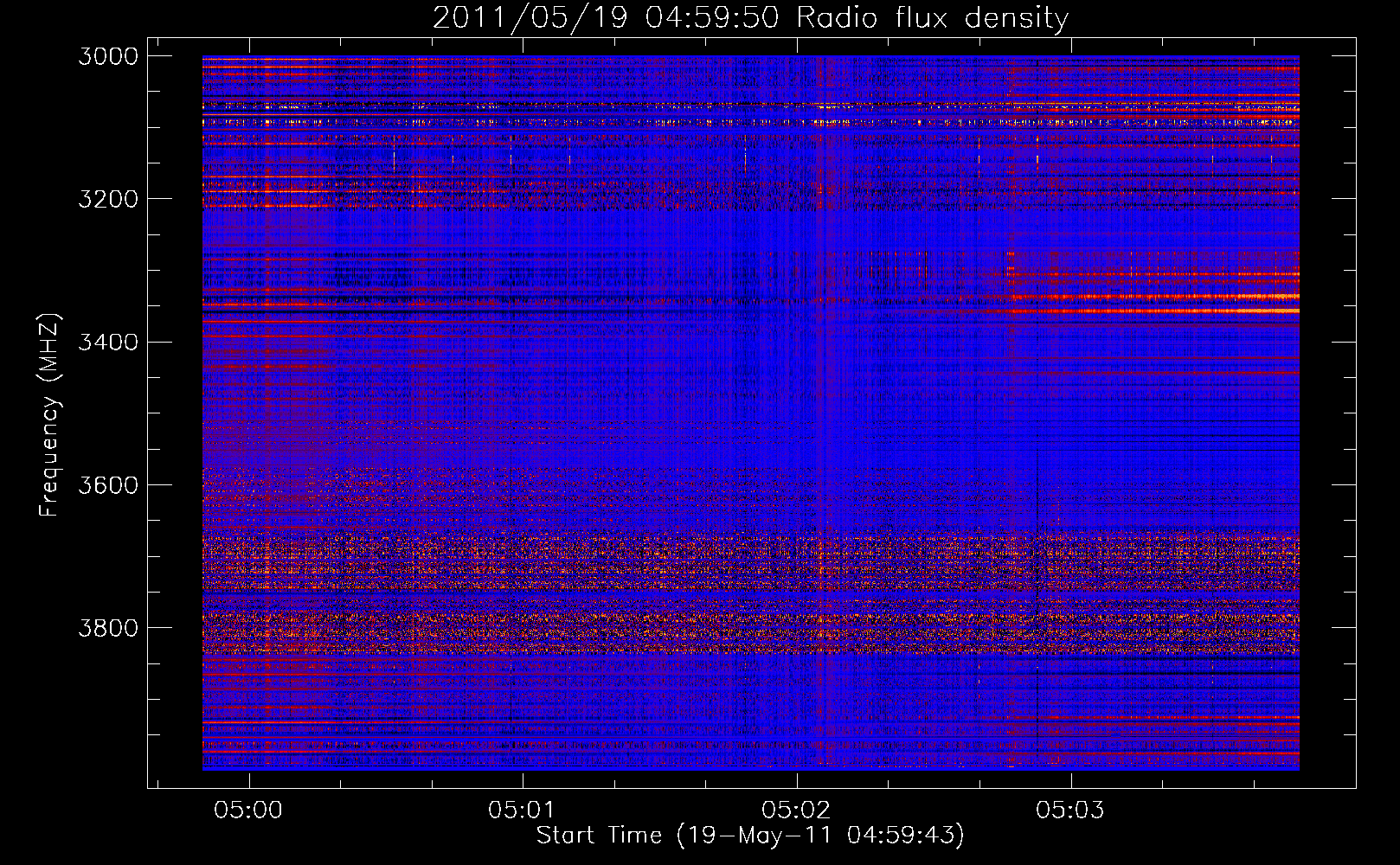Click the 05:01 time tick label
1400x865 pixels.
(x=523, y=811)
